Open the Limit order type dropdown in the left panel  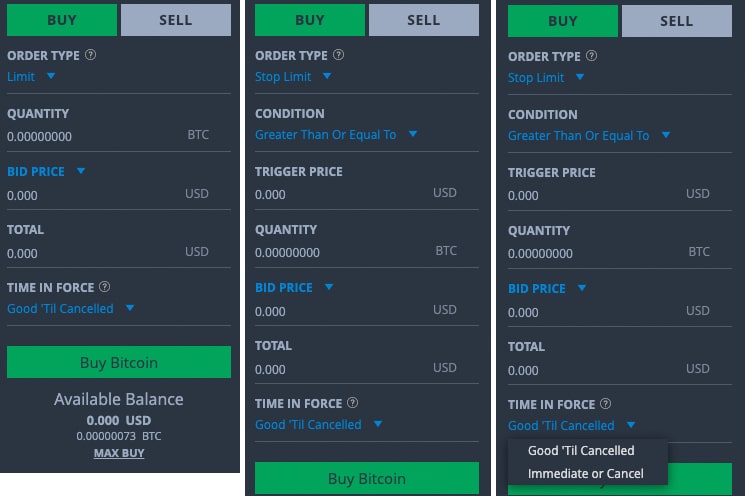31,76
